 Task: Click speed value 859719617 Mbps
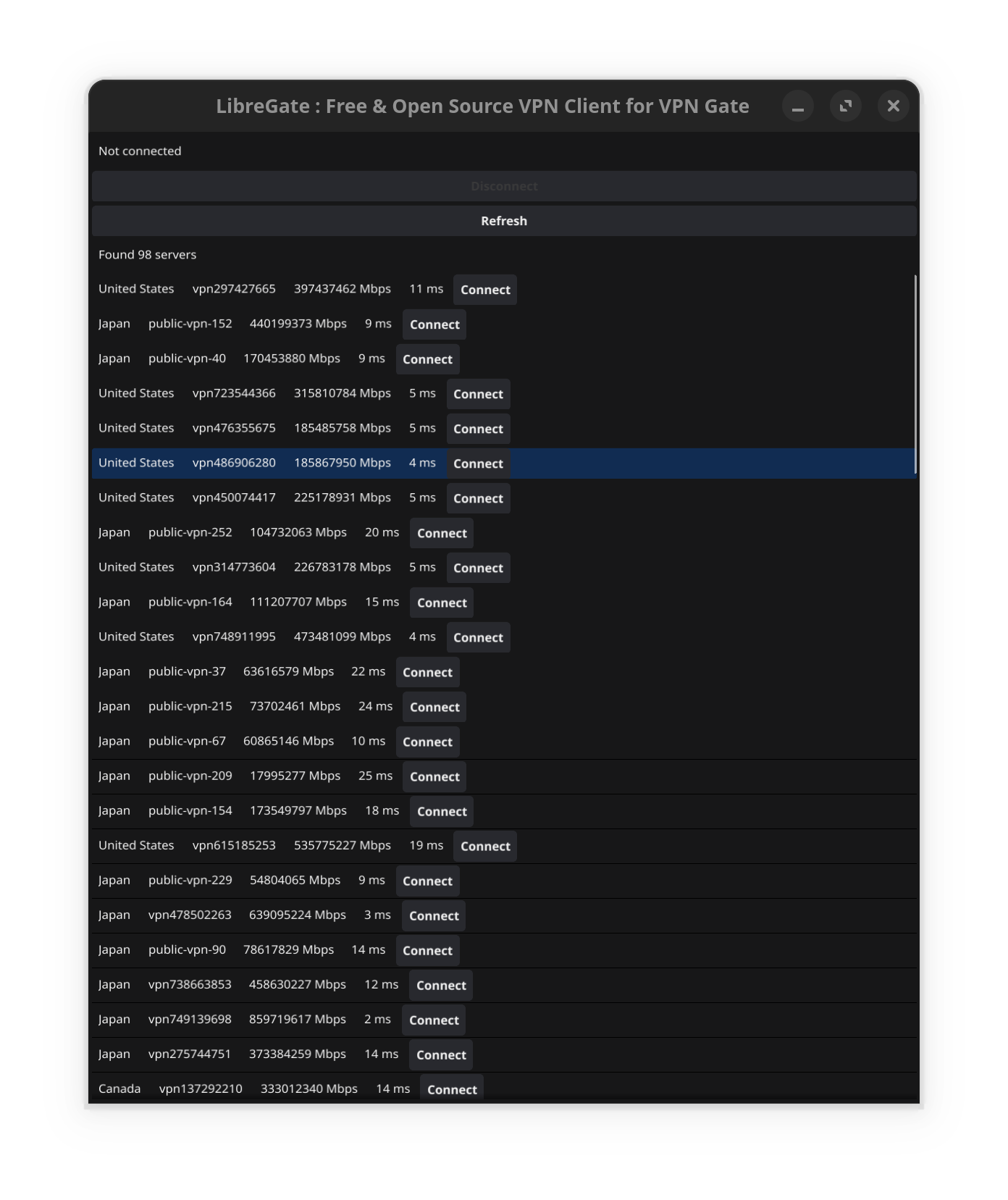tap(298, 1019)
